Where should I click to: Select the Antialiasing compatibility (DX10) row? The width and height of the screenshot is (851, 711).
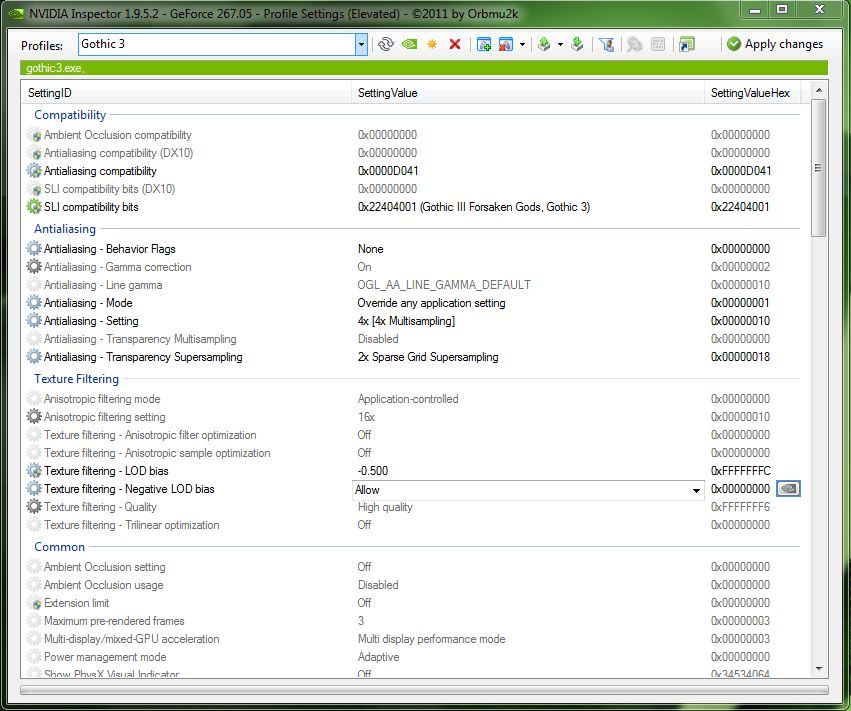click(416, 153)
